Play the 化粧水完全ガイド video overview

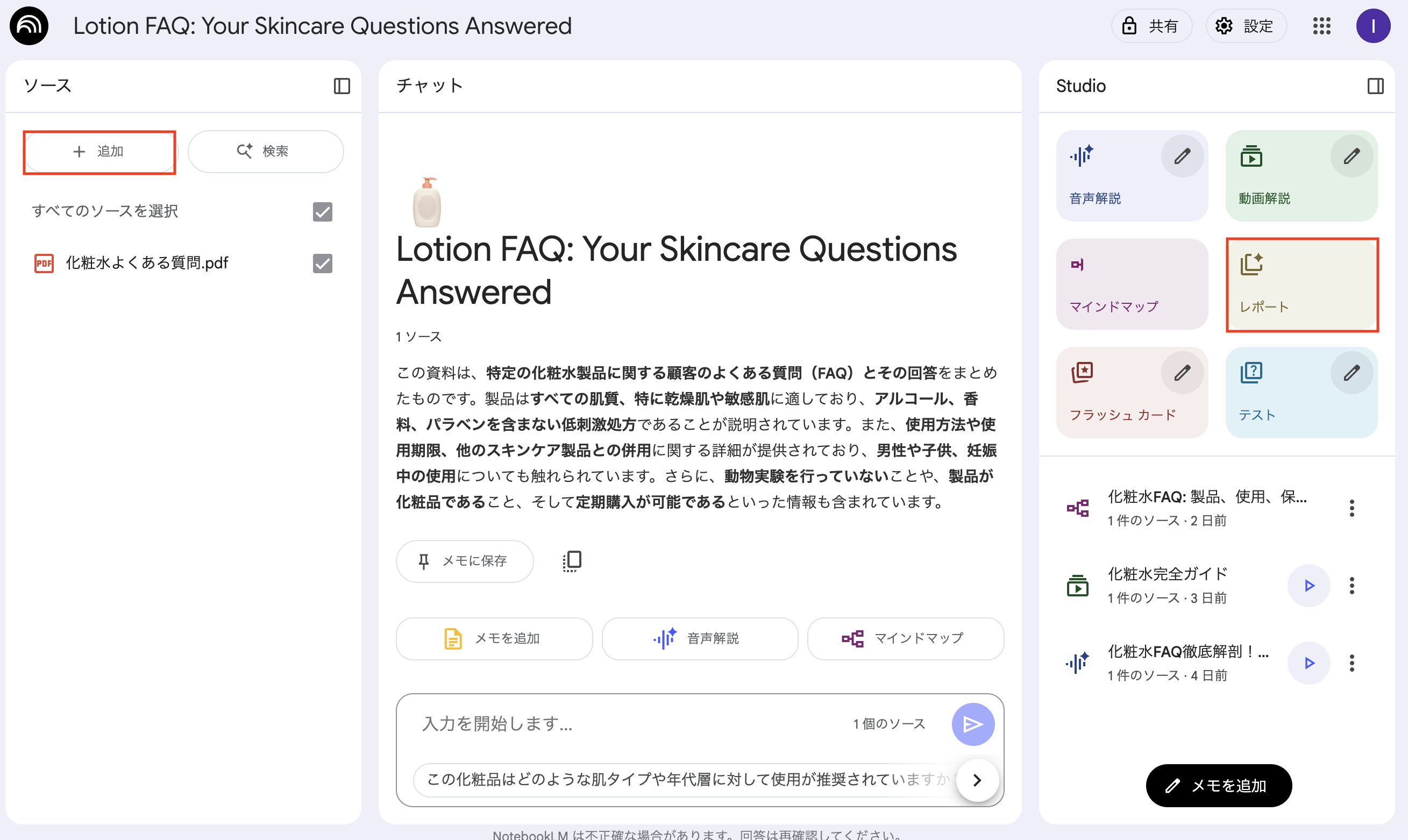coord(1309,585)
